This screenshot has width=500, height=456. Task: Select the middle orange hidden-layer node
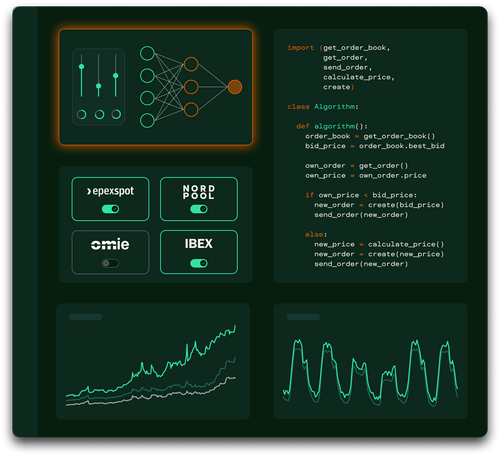(x=191, y=87)
